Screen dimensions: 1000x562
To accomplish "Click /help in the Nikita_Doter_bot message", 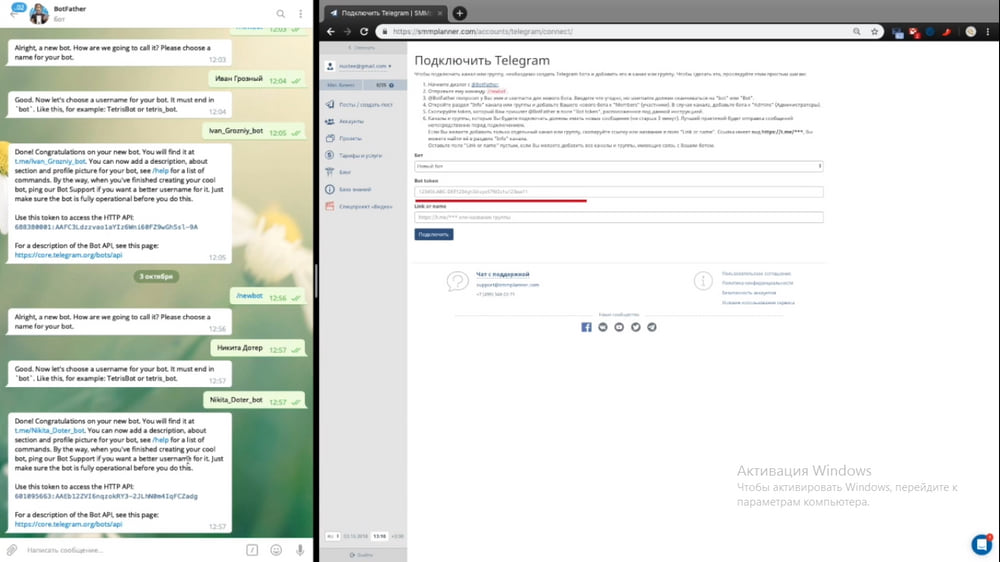I will (x=161, y=440).
